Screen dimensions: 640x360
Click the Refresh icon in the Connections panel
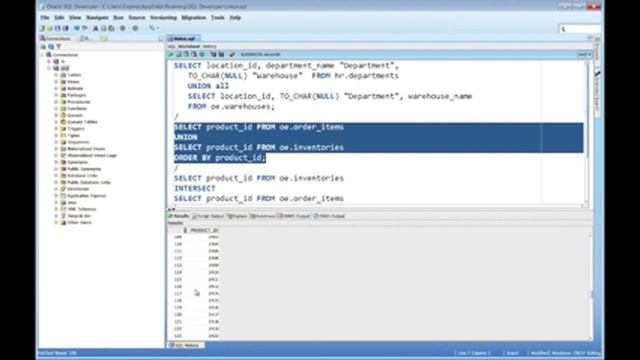pyautogui.click(x=51, y=47)
